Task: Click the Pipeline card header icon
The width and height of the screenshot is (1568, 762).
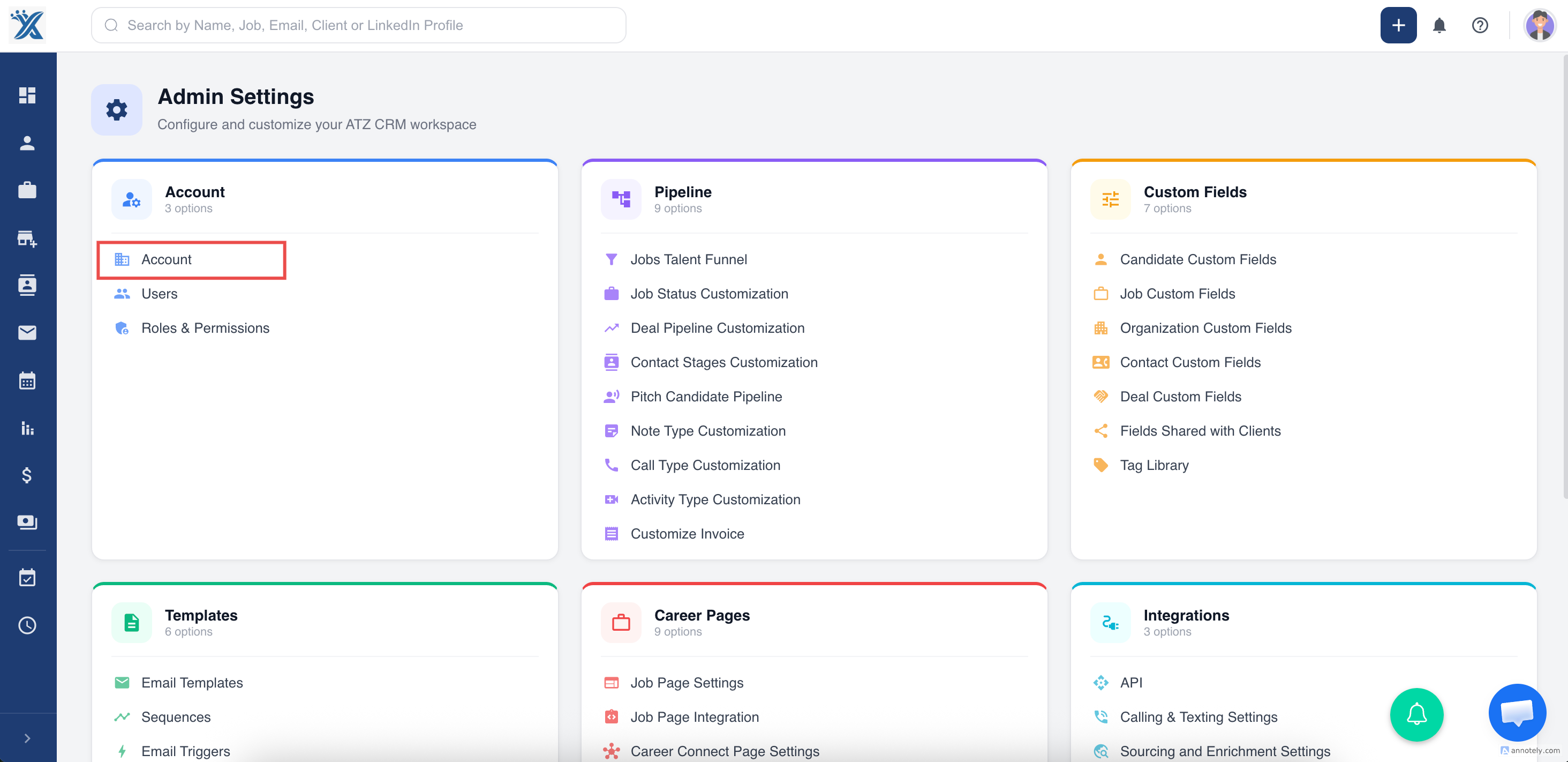Action: pos(621,199)
